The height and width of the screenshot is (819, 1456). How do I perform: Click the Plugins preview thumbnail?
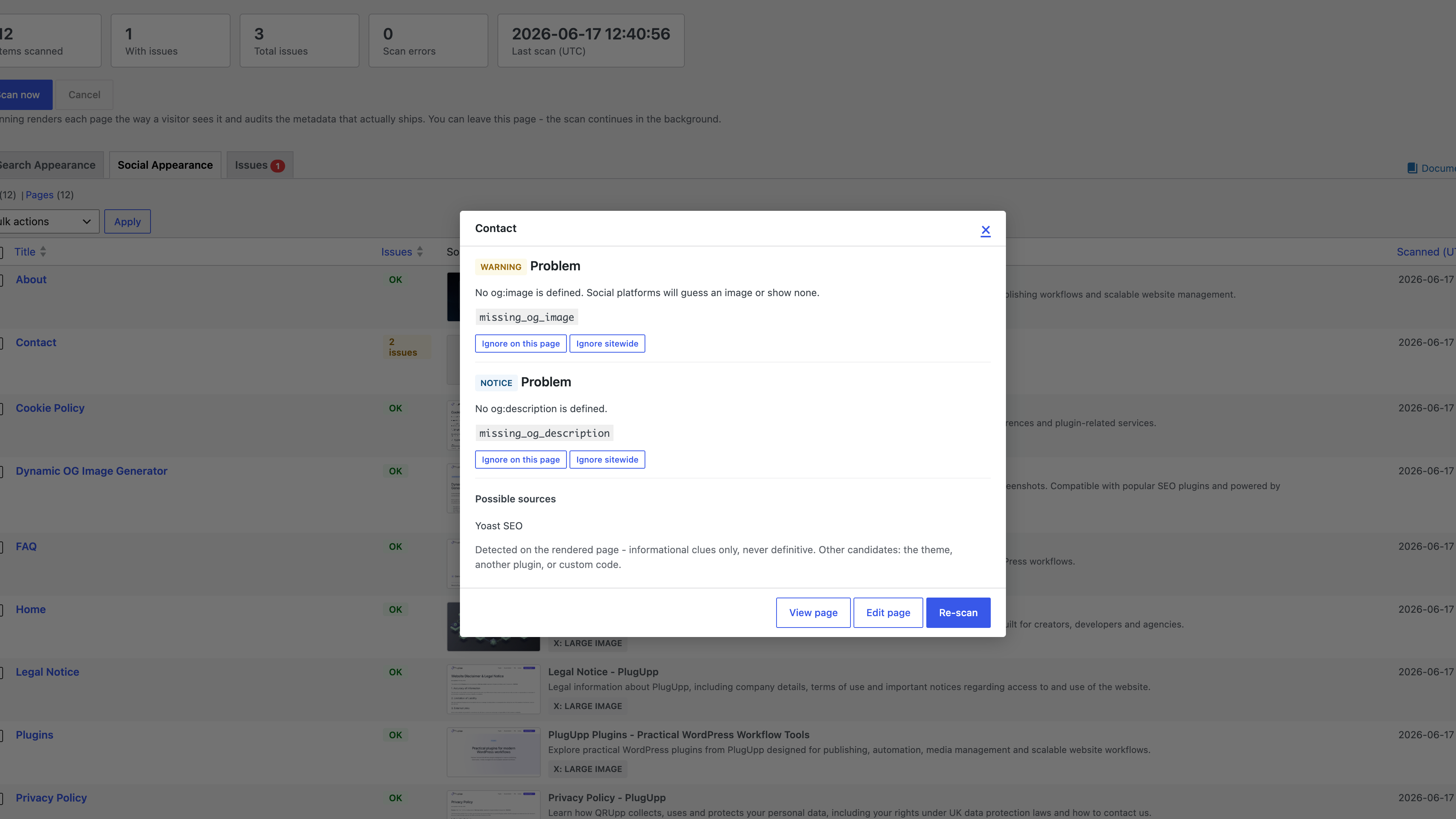tap(493, 752)
